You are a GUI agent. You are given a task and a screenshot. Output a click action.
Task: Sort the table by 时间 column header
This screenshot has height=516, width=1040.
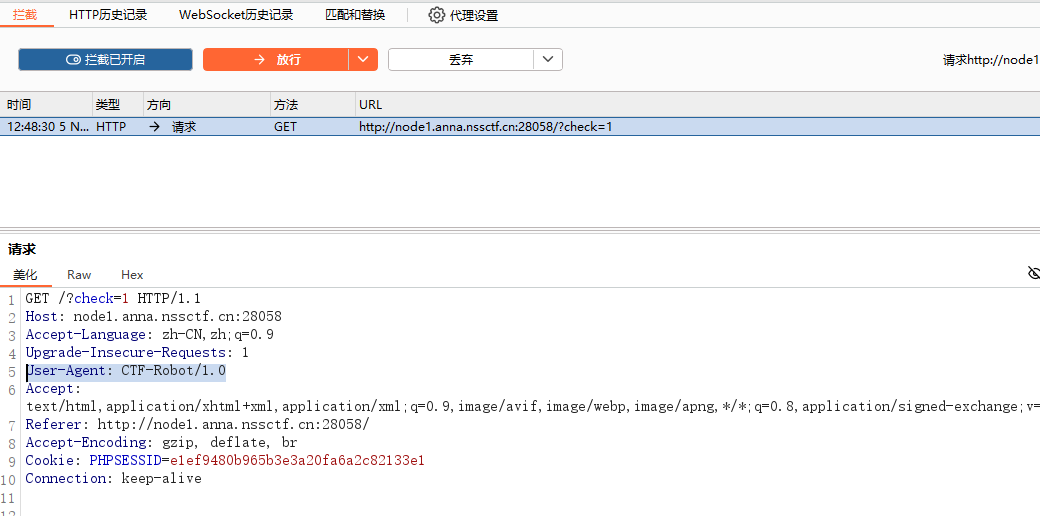point(19,105)
